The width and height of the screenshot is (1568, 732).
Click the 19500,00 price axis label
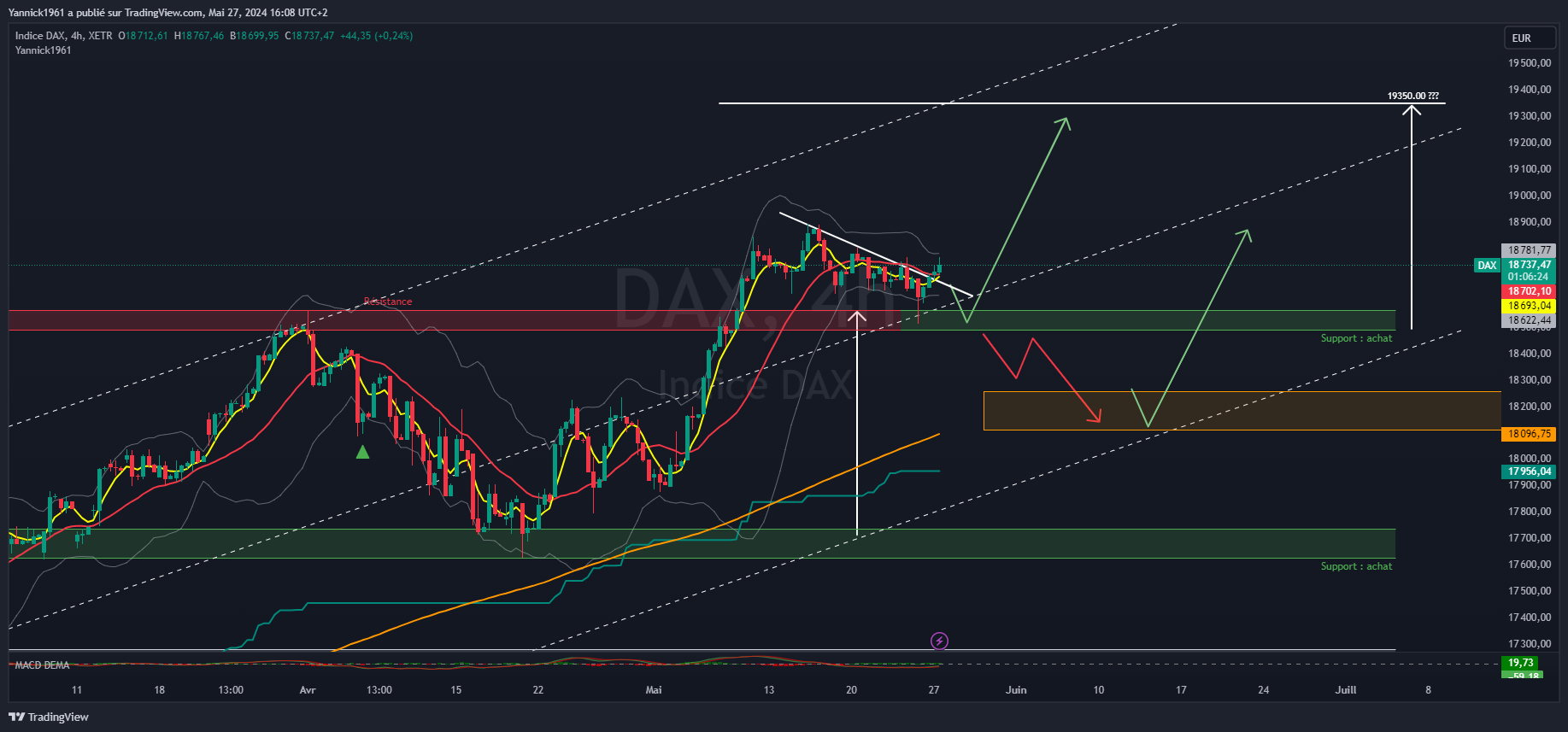1530,63
